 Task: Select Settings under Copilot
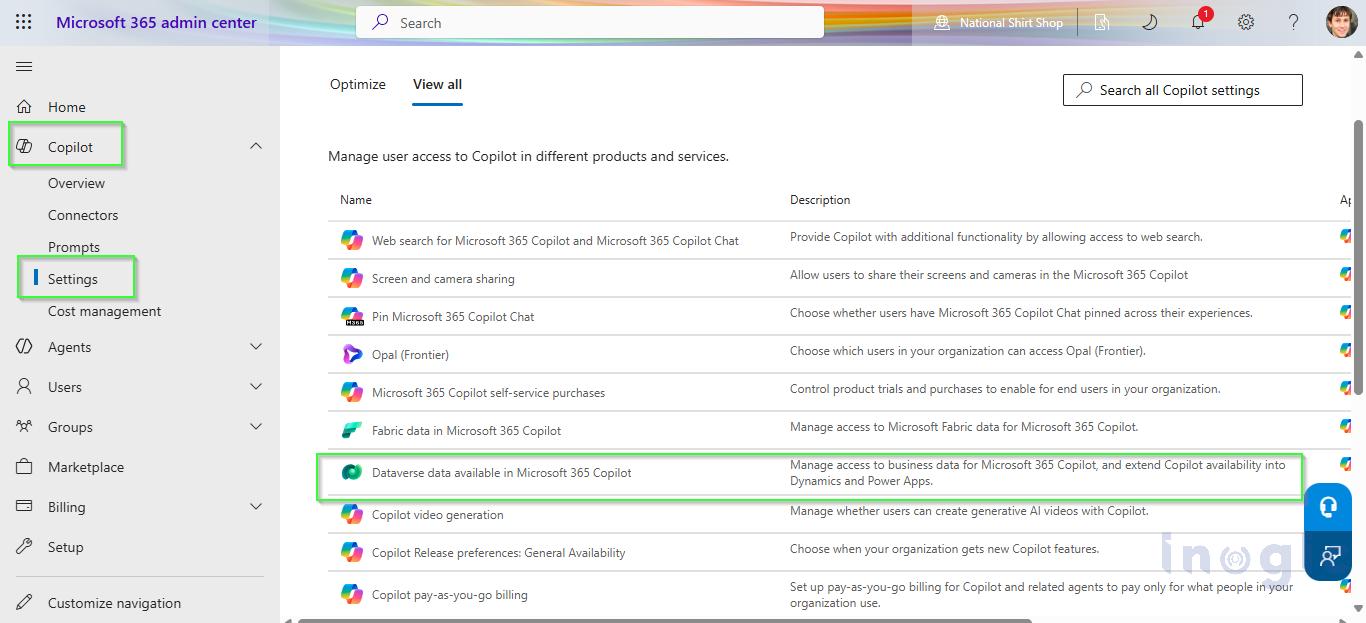pos(73,279)
